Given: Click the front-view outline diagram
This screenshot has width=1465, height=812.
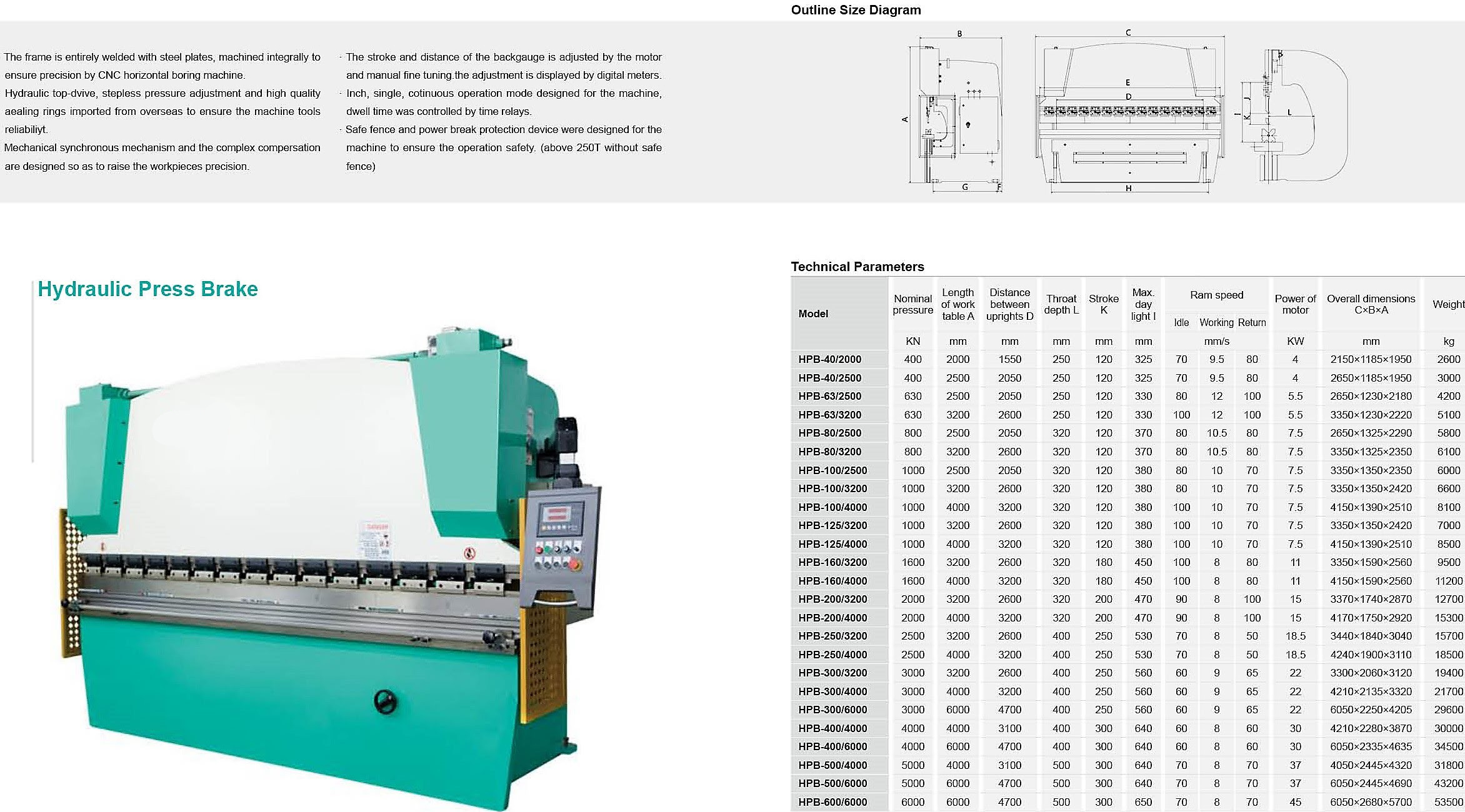Looking at the screenshot, I should tap(1129, 112).
